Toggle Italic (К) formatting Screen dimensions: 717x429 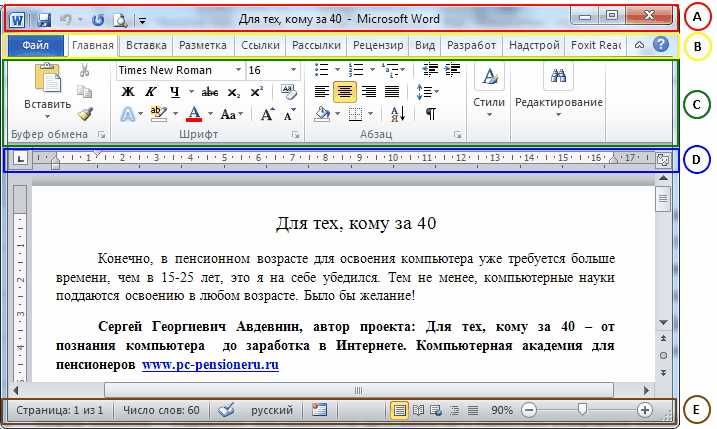(152, 92)
